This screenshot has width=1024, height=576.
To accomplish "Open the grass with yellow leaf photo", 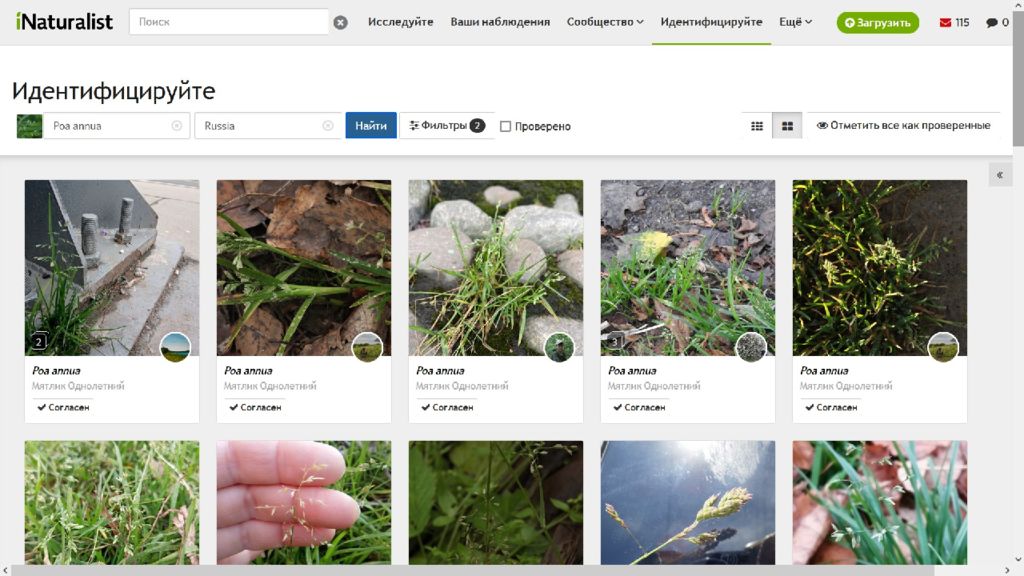I will (x=688, y=268).
